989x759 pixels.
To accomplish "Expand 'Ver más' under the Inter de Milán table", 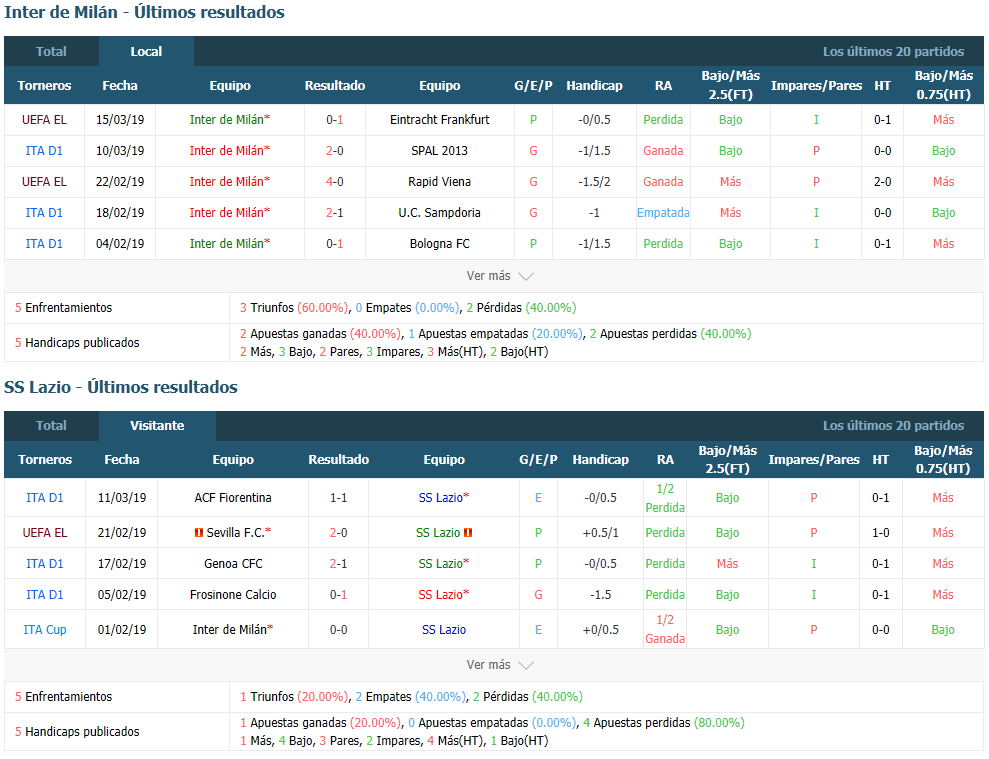I will point(500,276).
